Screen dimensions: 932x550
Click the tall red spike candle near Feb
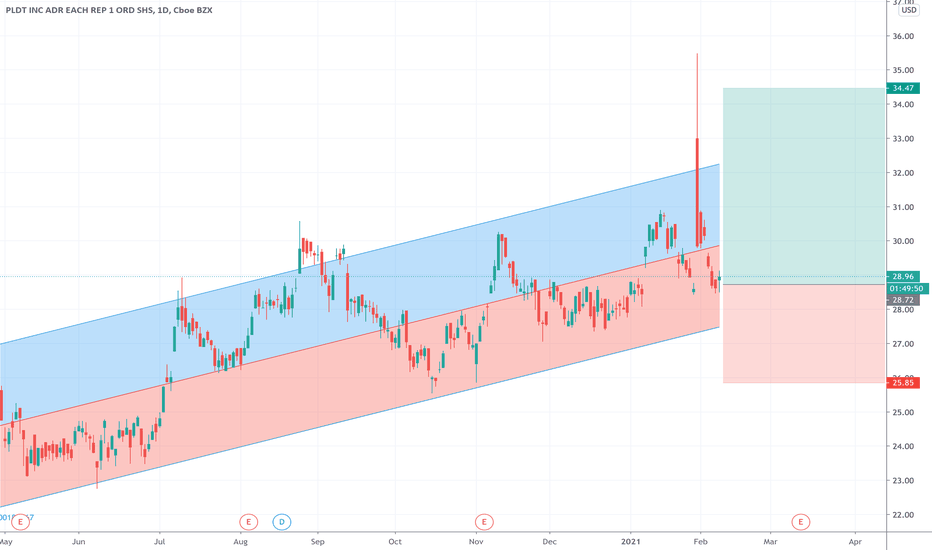point(697,192)
